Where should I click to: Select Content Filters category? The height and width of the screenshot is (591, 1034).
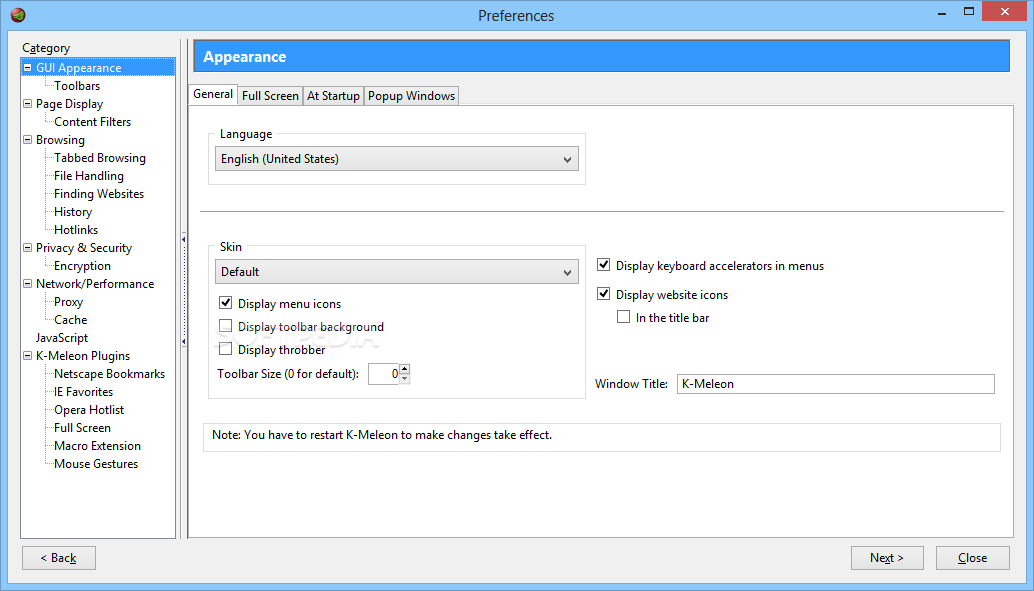[92, 121]
